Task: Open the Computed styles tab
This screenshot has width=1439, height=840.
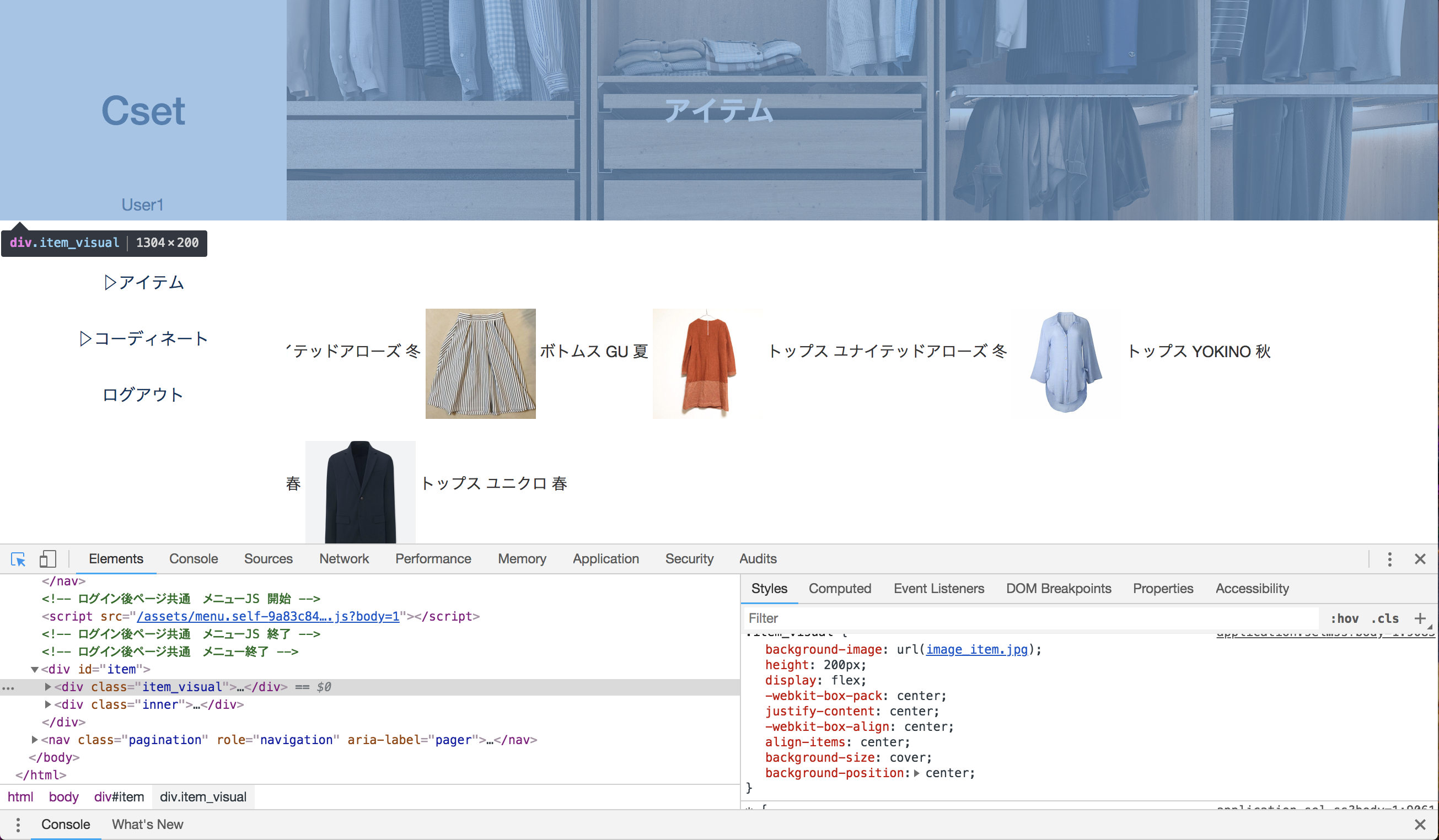Action: pos(839,589)
